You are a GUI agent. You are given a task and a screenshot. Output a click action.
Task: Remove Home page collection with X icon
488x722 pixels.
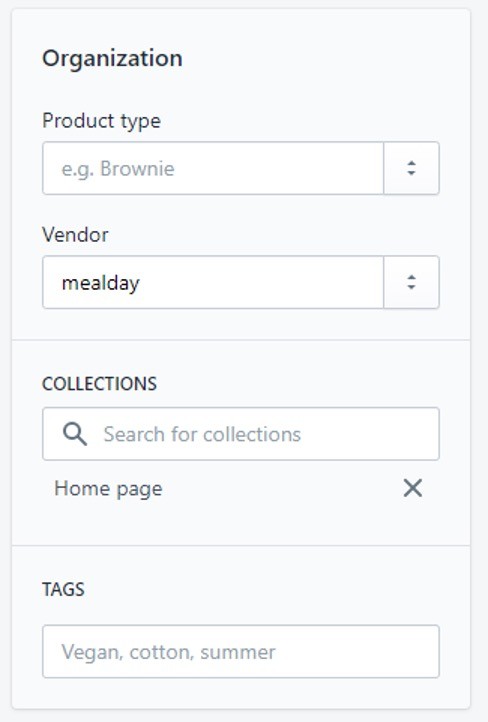pyautogui.click(x=412, y=488)
